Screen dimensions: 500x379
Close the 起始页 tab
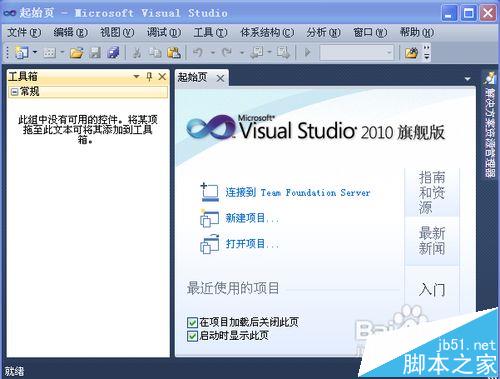(220, 79)
